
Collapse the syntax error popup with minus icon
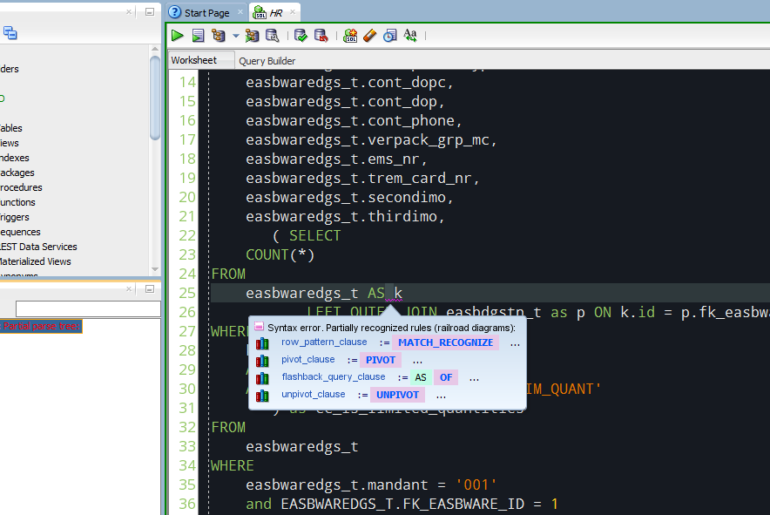[259, 326]
